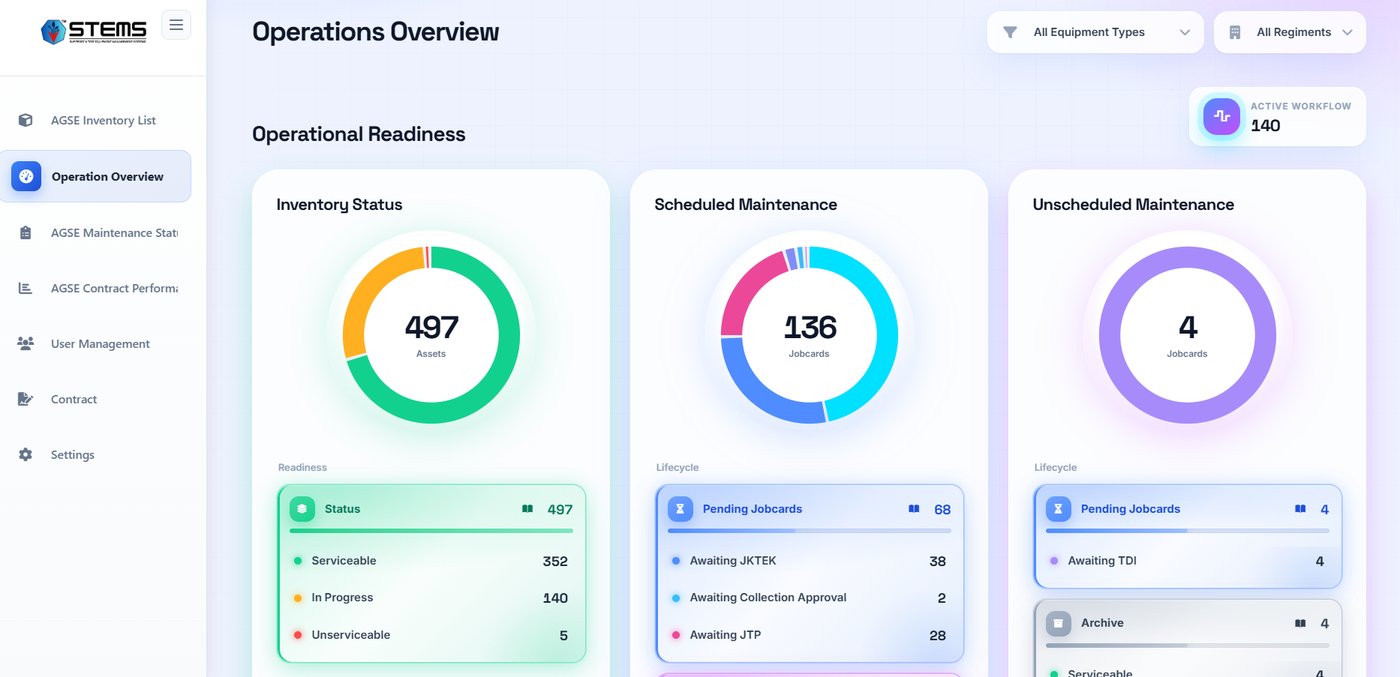Screen dimensions: 1400x677
Task: Click the Unscheduled Maintenance card title
Action: coord(1133,204)
